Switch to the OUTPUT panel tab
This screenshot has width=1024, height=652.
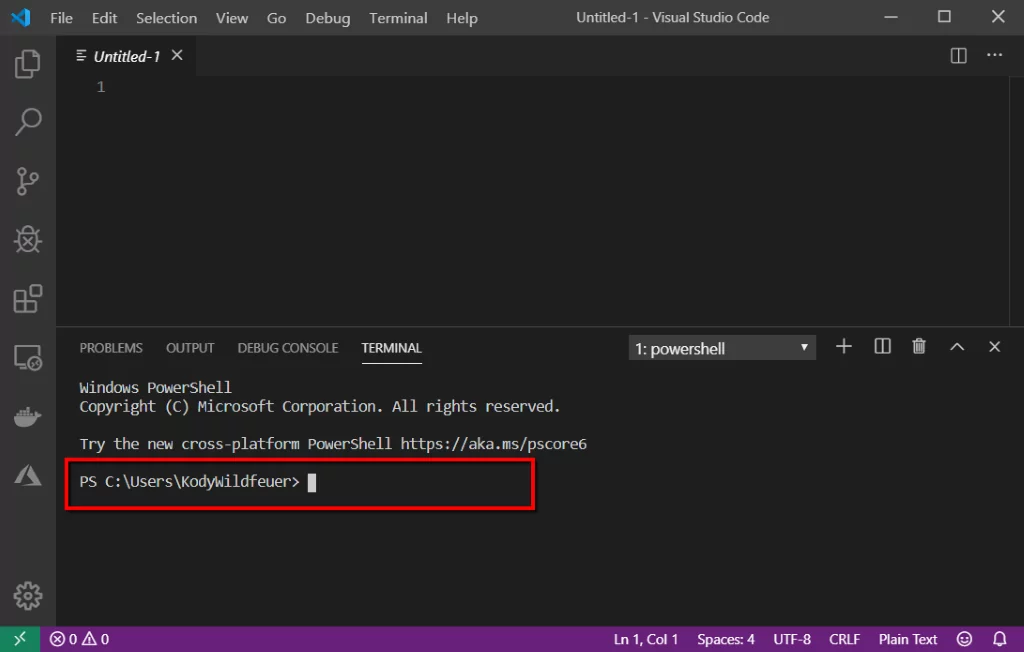pyautogui.click(x=190, y=348)
